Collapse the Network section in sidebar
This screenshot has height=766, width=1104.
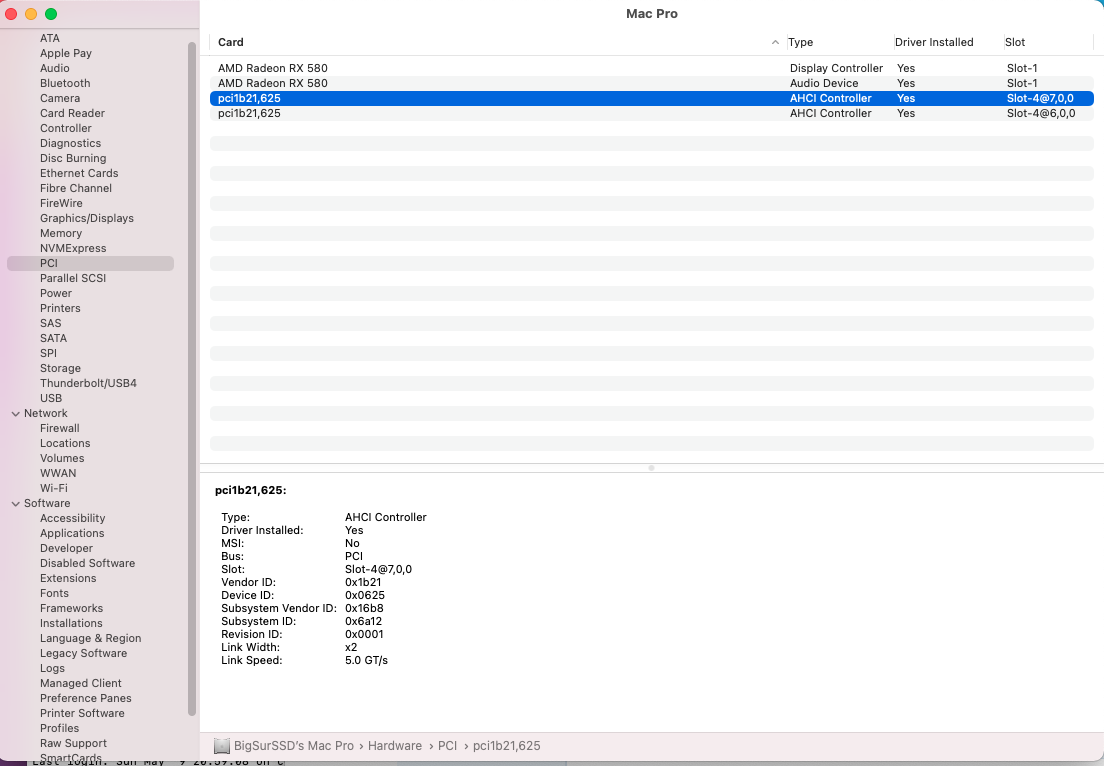[x=15, y=414]
